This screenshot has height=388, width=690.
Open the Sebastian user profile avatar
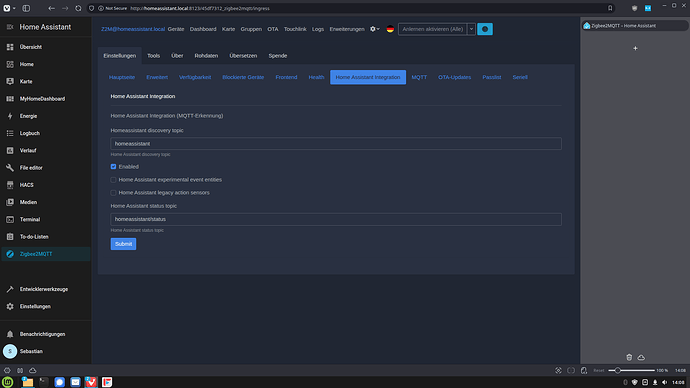(x=10, y=351)
